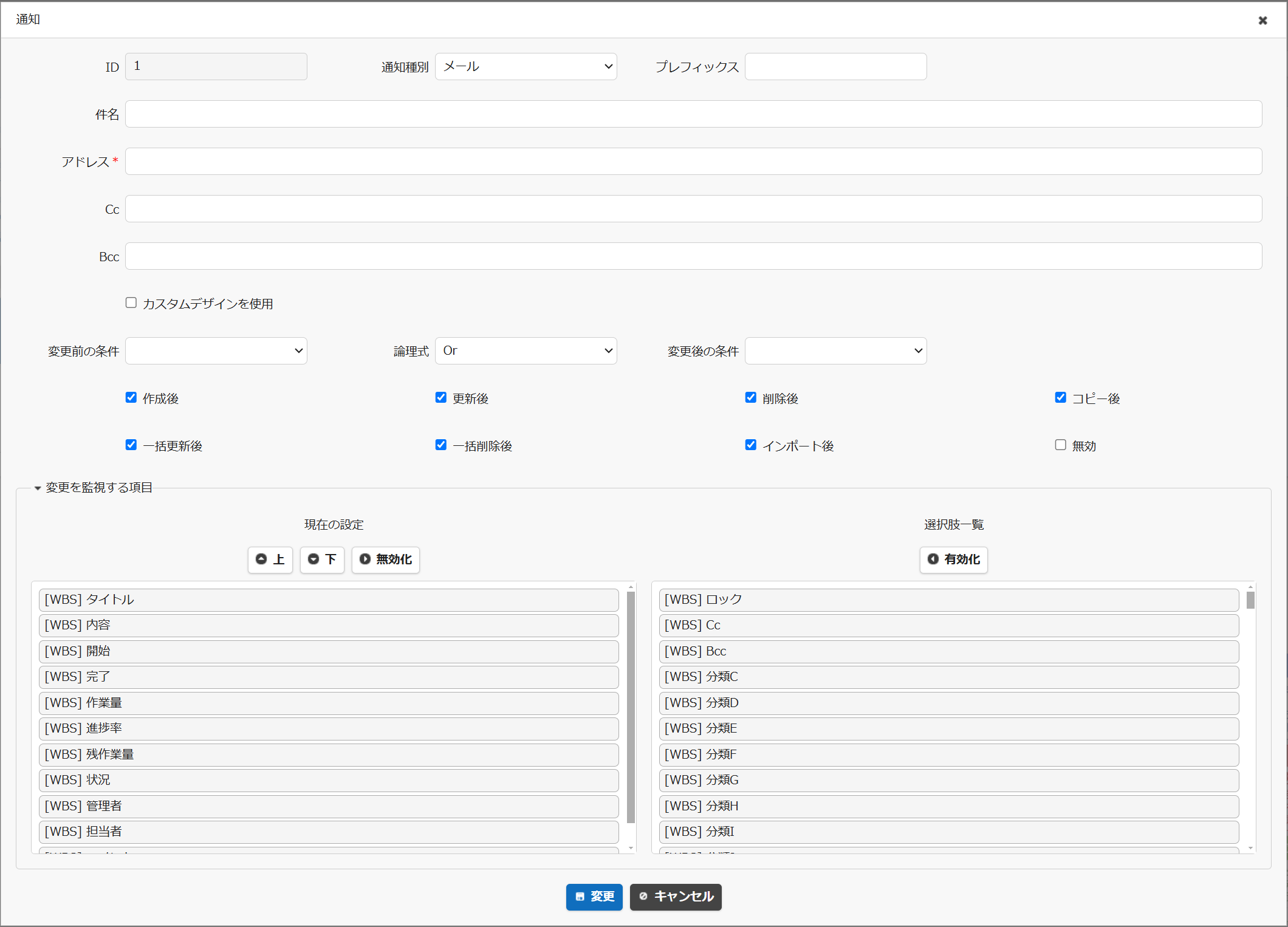Open the 論理式 dropdown showing Or
The width and height of the screenshot is (1288, 927).
526,351
